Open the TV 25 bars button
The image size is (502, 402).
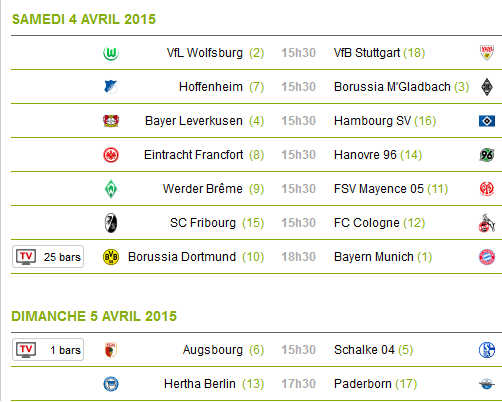point(48,257)
